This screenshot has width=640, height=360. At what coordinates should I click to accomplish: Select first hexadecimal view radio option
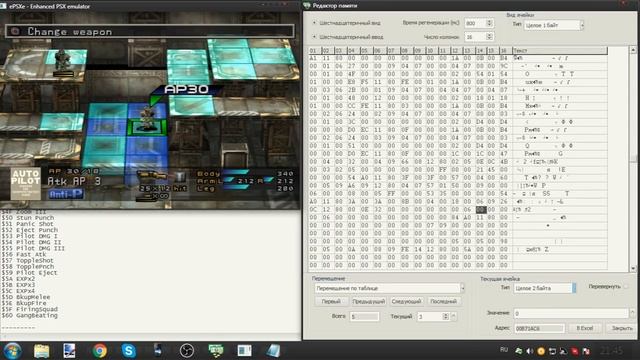click(314, 23)
